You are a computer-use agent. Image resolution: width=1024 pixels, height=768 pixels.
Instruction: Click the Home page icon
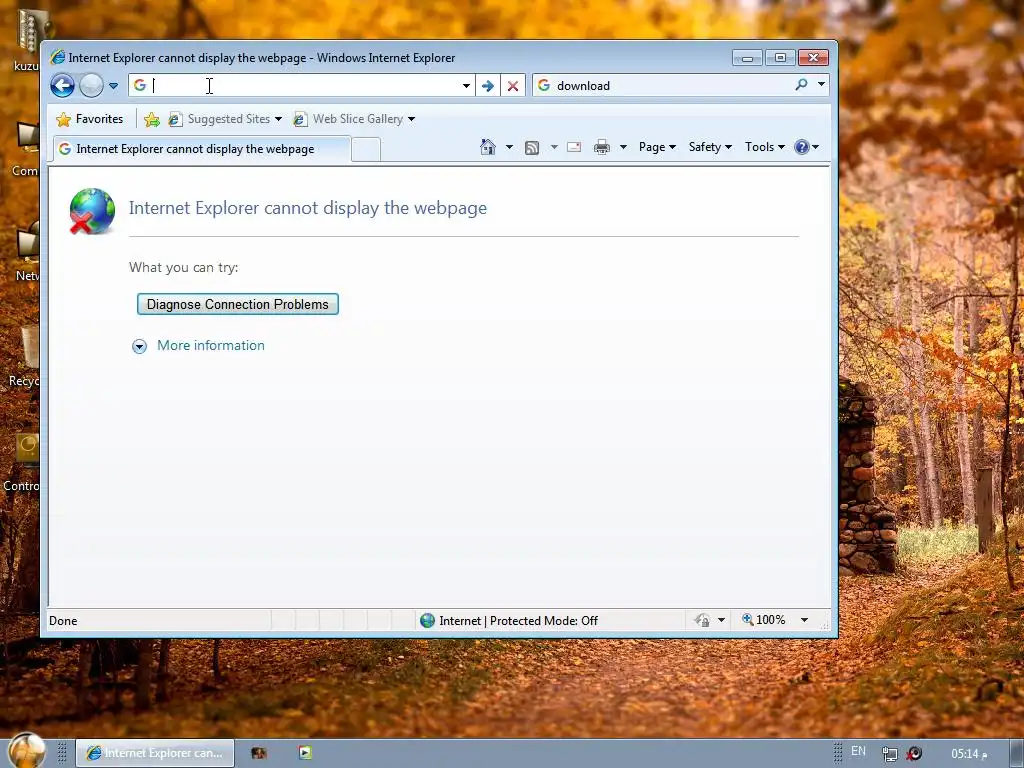click(x=488, y=147)
